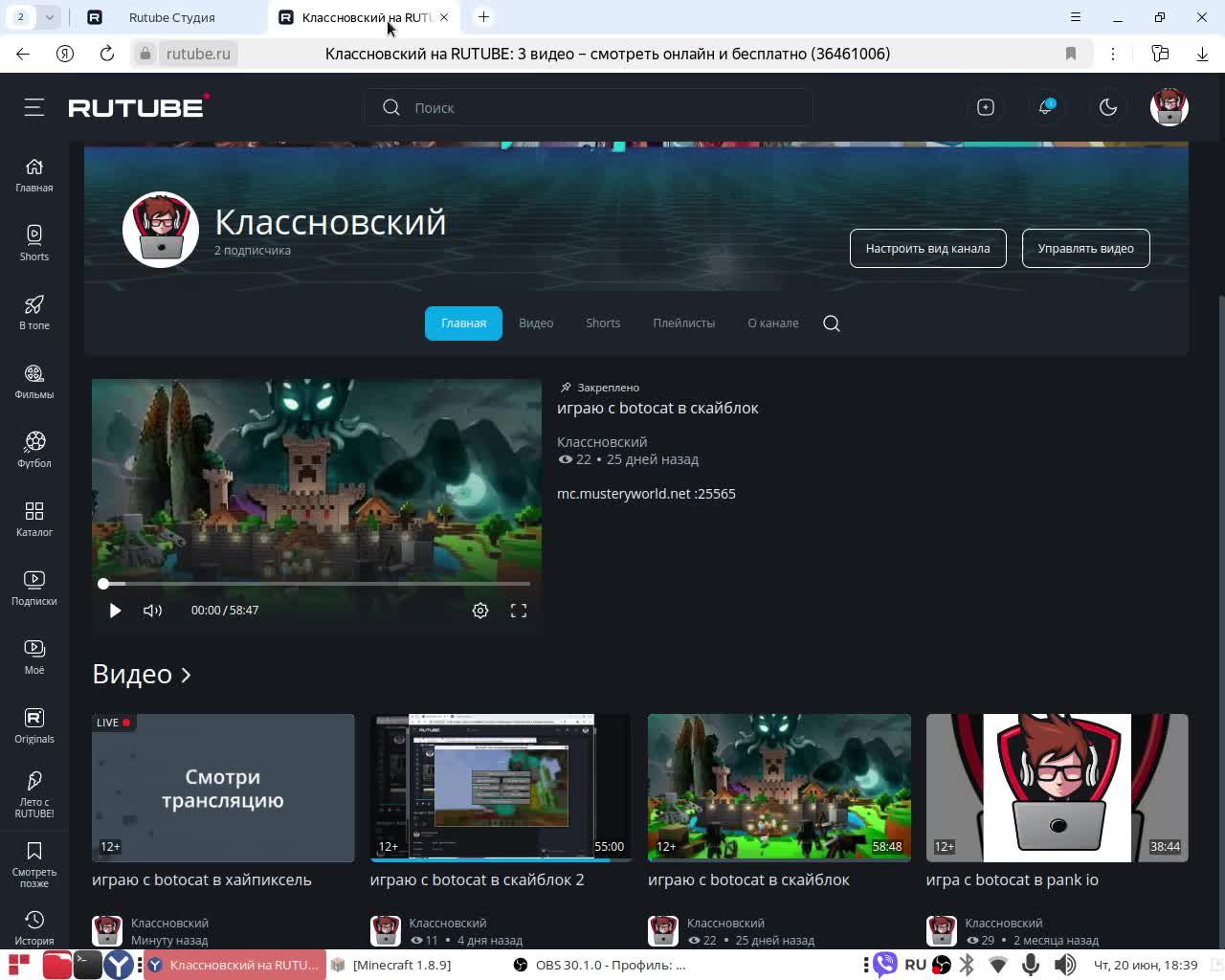The width and height of the screenshot is (1225, 980).
Task: Open browser three-dot page menu
Action: pyautogui.click(x=1113, y=54)
